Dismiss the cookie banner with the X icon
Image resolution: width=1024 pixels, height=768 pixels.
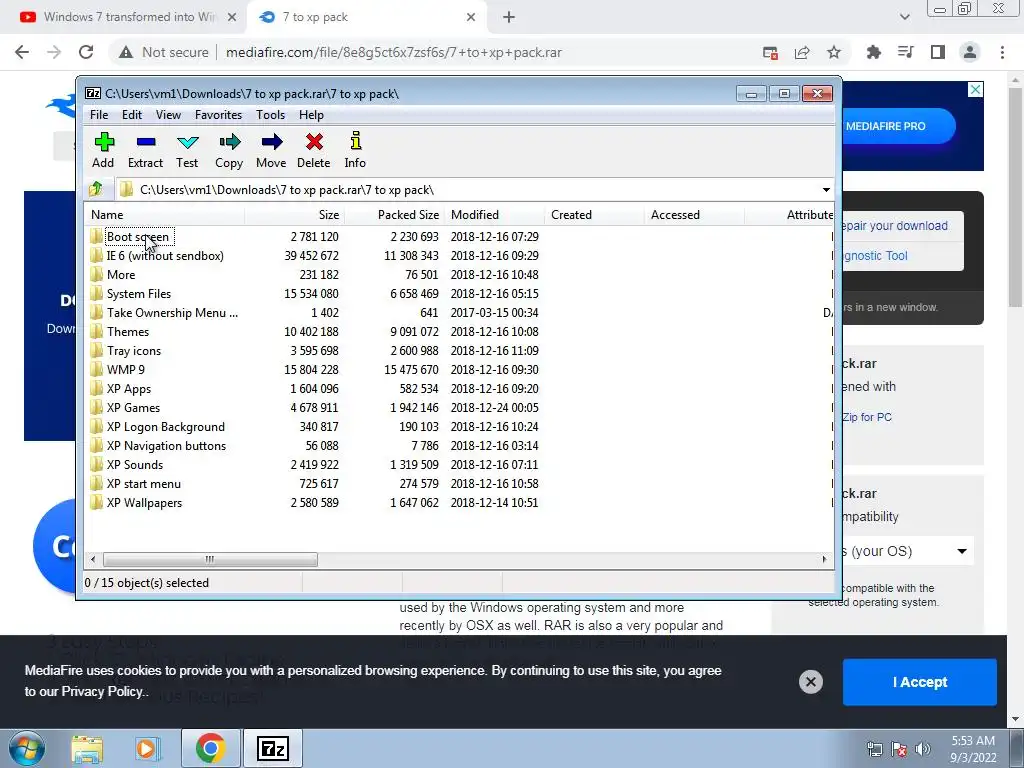[x=810, y=682]
